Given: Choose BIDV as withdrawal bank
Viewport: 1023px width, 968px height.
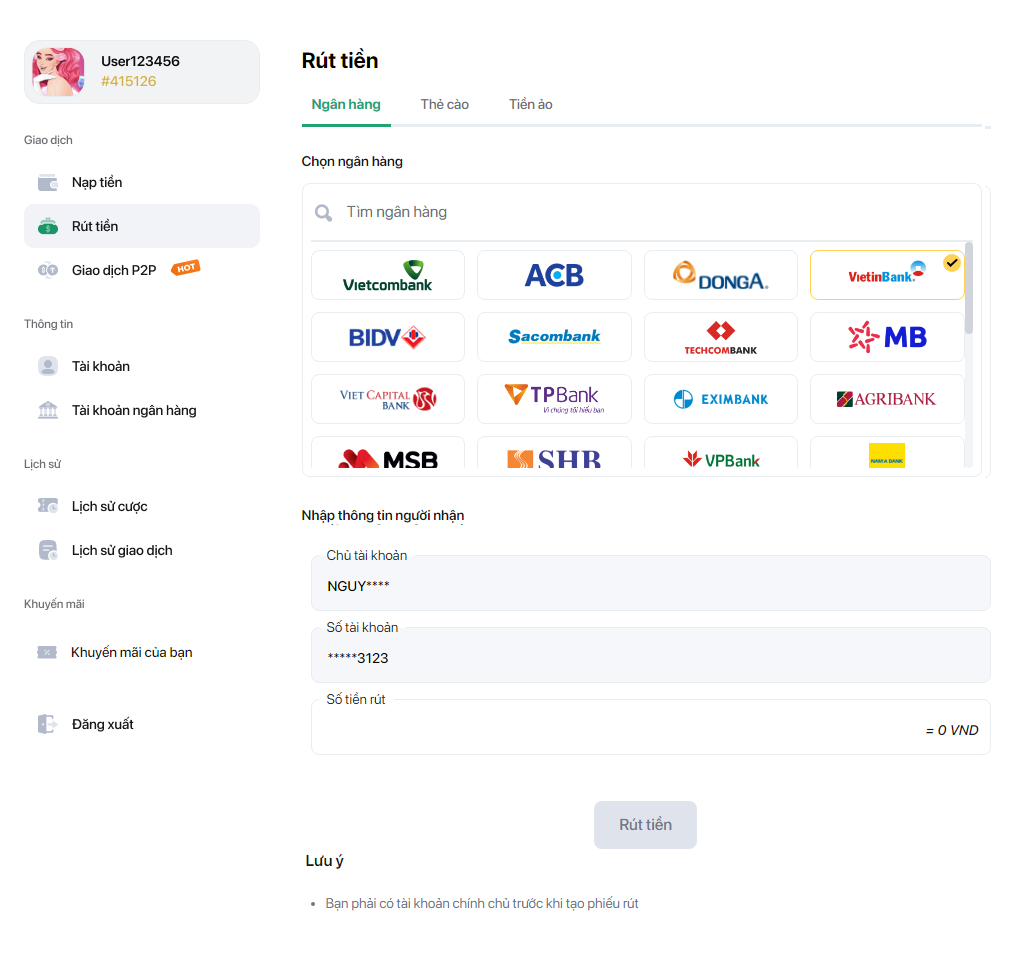Looking at the screenshot, I should (x=388, y=337).
